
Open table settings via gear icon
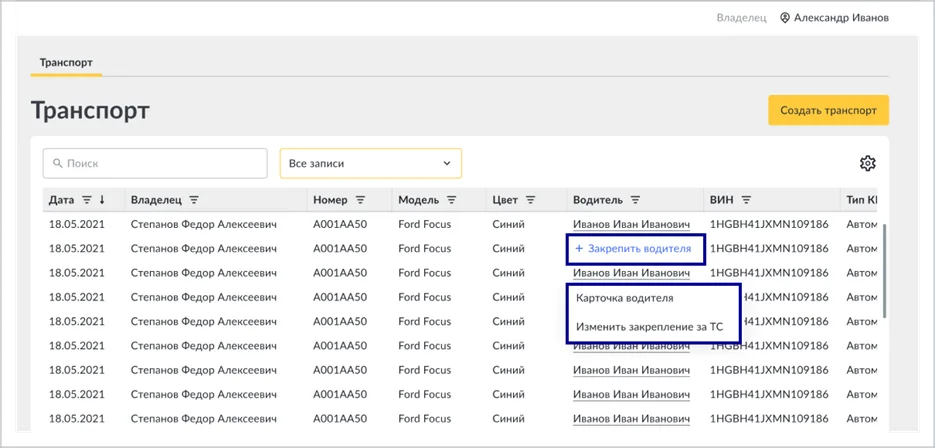pyautogui.click(x=868, y=163)
